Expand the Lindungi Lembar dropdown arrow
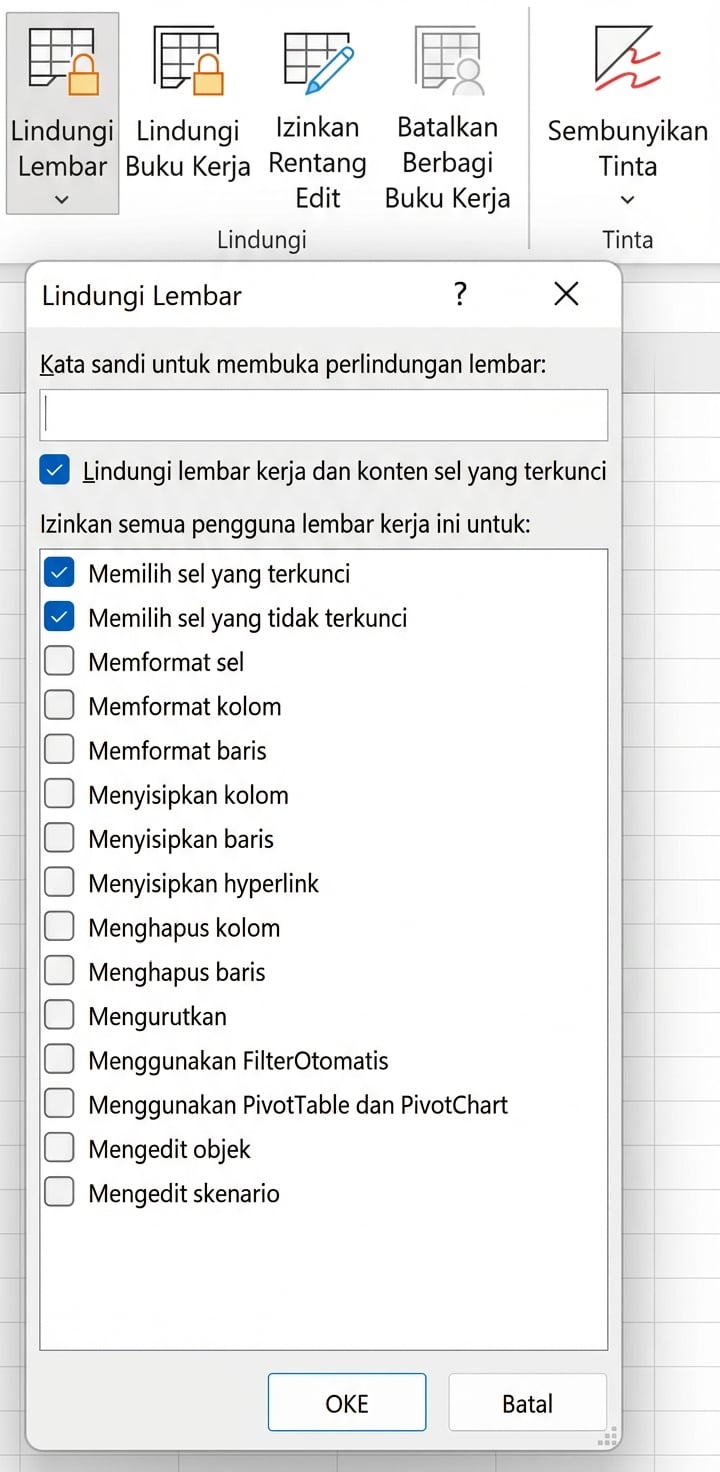Viewport: 720px width, 1472px height. pos(61,199)
